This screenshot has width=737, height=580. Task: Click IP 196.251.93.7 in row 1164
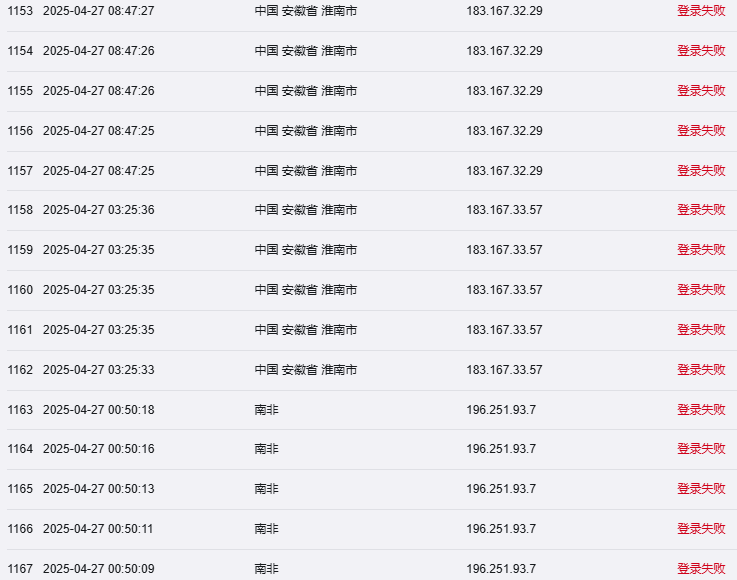pyautogui.click(x=501, y=449)
